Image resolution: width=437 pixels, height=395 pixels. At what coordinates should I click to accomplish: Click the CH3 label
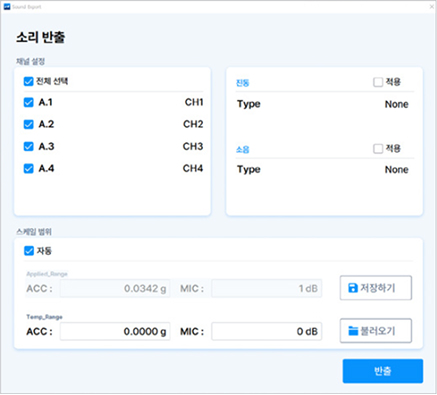click(193, 146)
